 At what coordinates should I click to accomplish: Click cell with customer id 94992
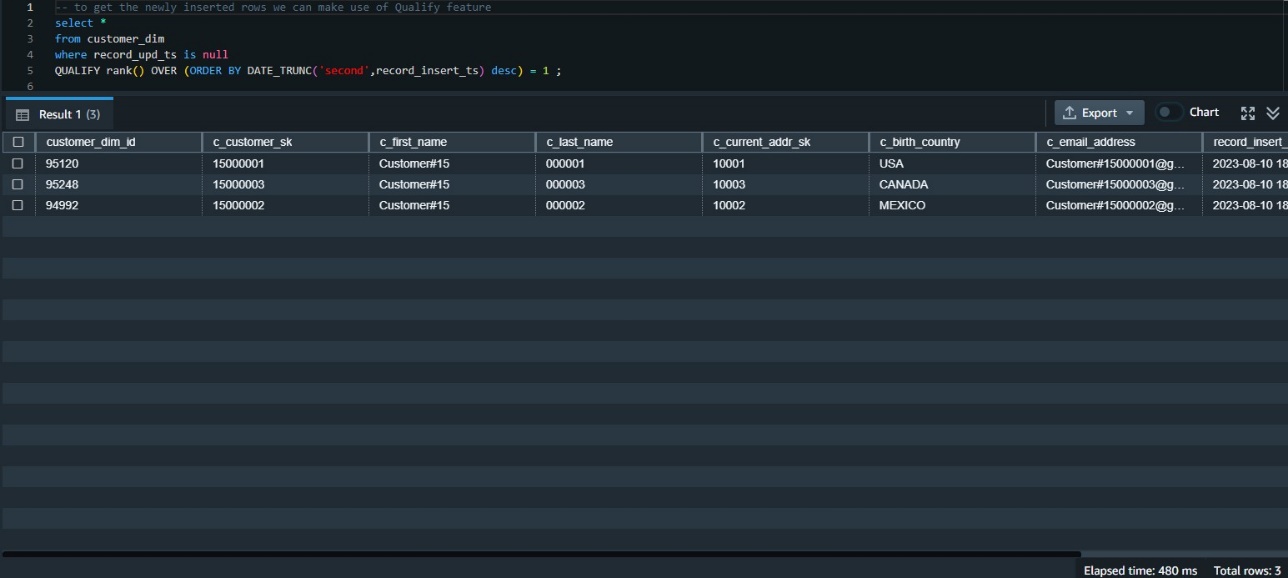118,205
